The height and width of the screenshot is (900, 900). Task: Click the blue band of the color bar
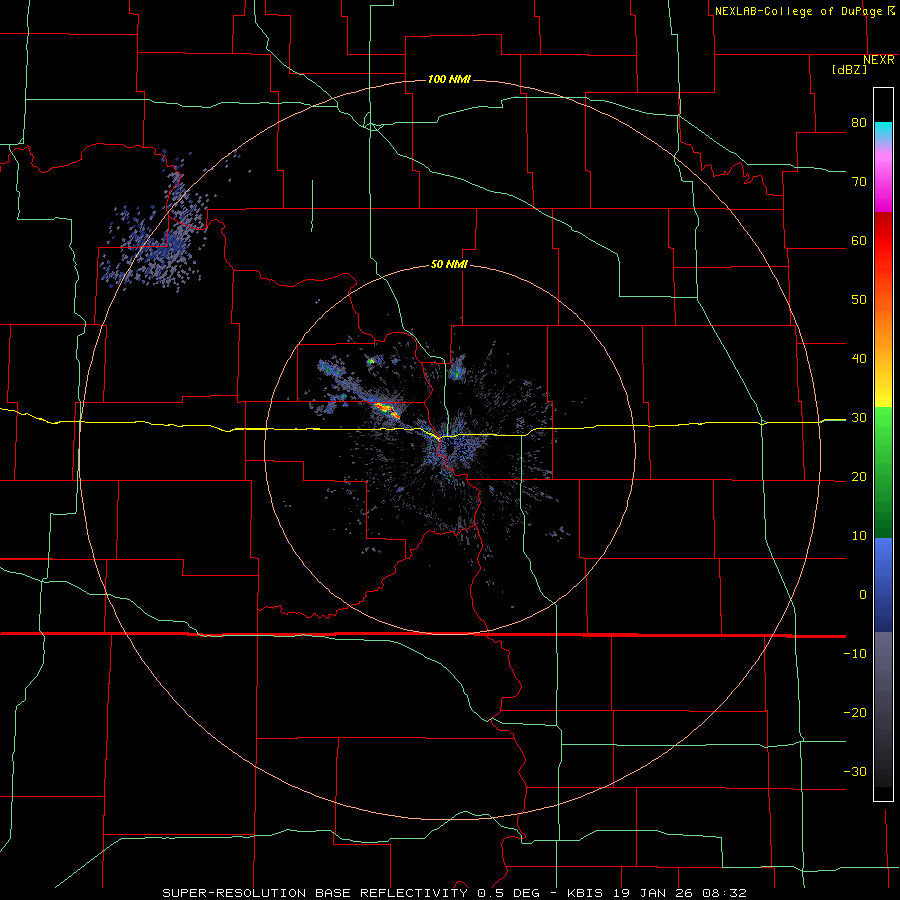click(x=883, y=584)
